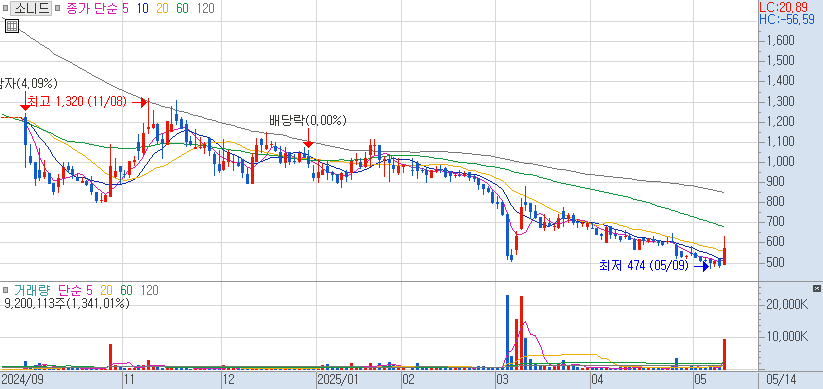Click the 1,300 price axis label
The image size is (823, 389).
click(x=780, y=101)
